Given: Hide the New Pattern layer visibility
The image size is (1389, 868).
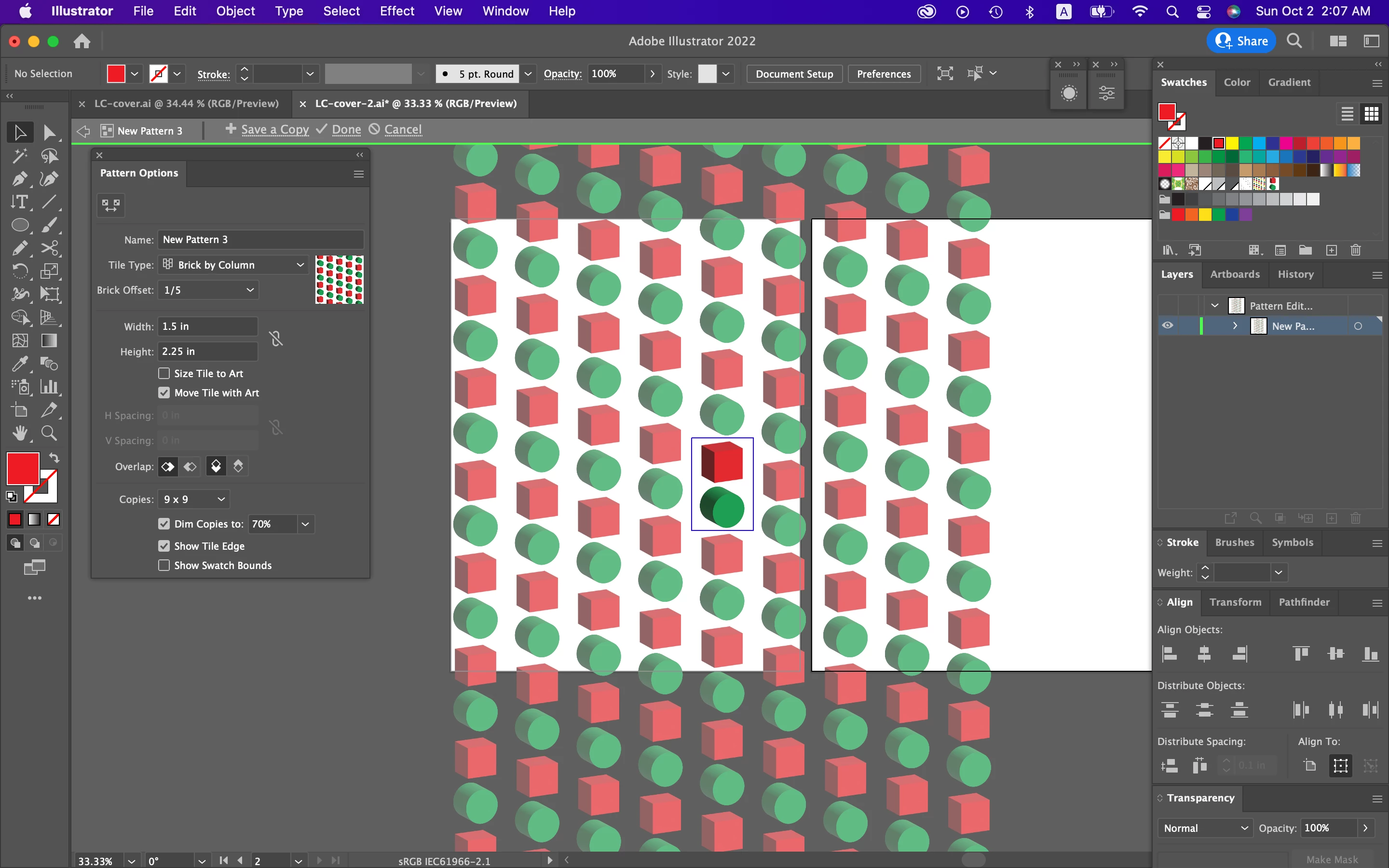Looking at the screenshot, I should coord(1168,326).
